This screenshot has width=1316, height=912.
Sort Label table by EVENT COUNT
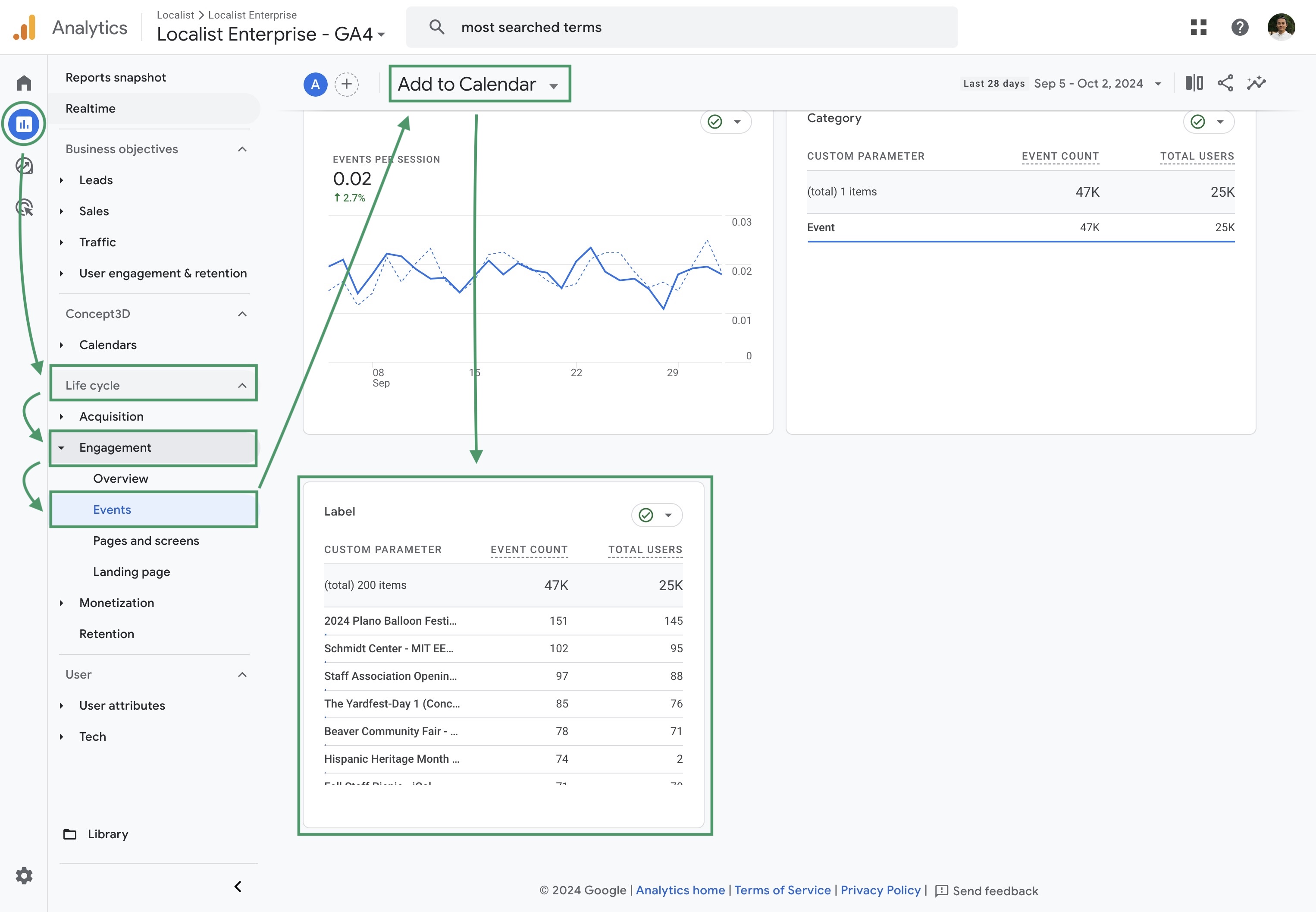tap(529, 549)
